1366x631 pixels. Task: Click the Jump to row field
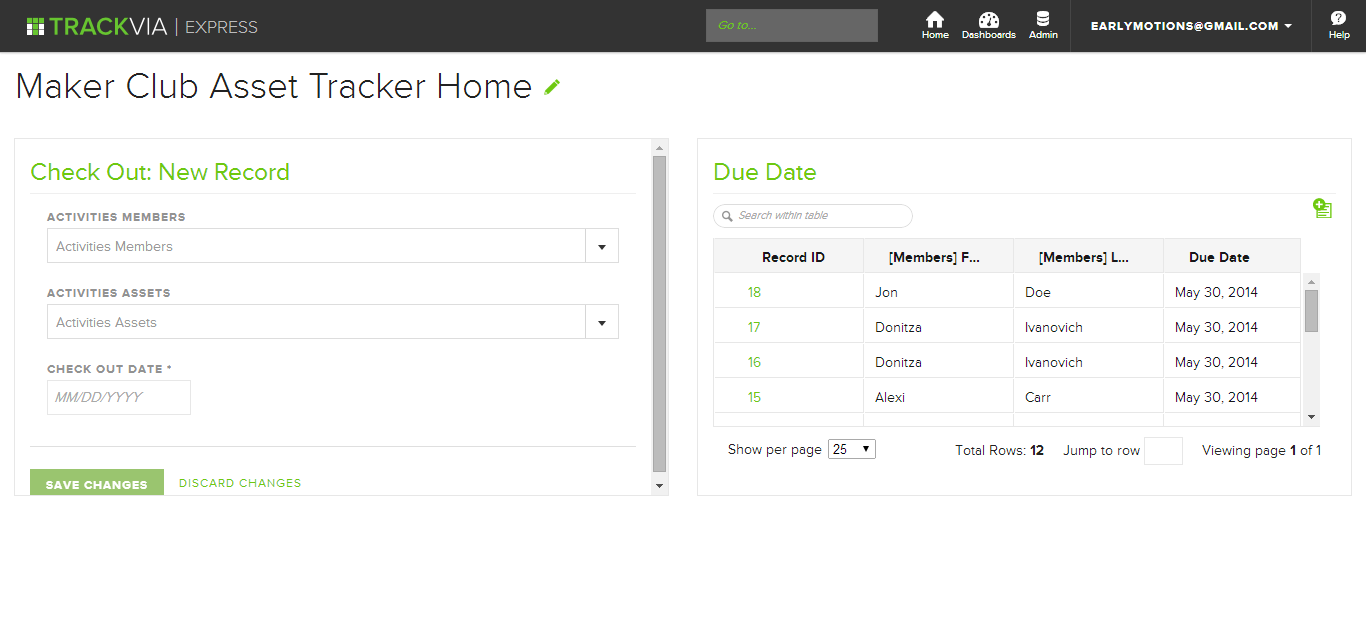(1163, 451)
